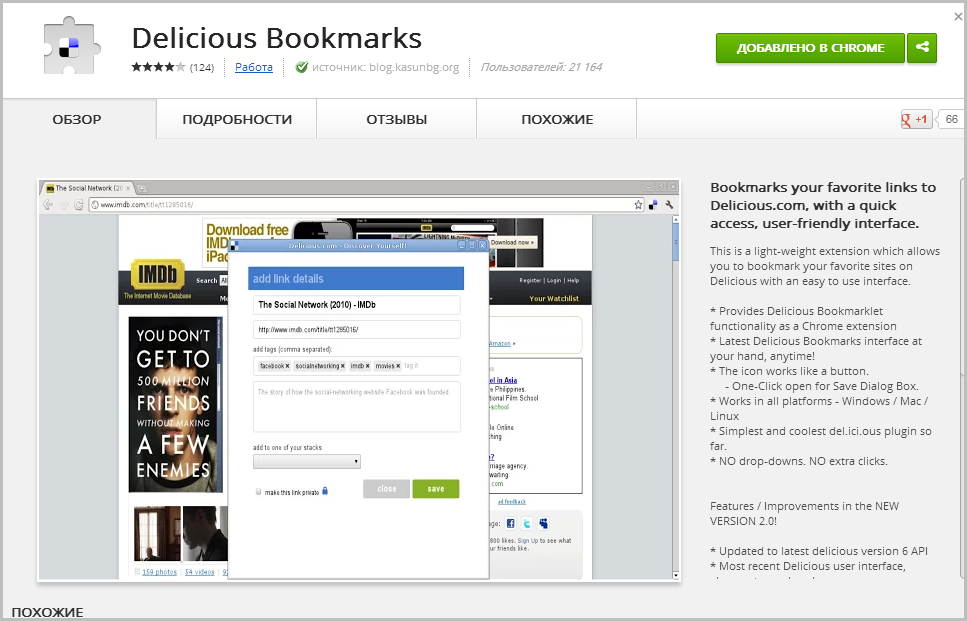This screenshot has width=967, height=621.
Task: Open the Работа category link
Action: (x=253, y=67)
